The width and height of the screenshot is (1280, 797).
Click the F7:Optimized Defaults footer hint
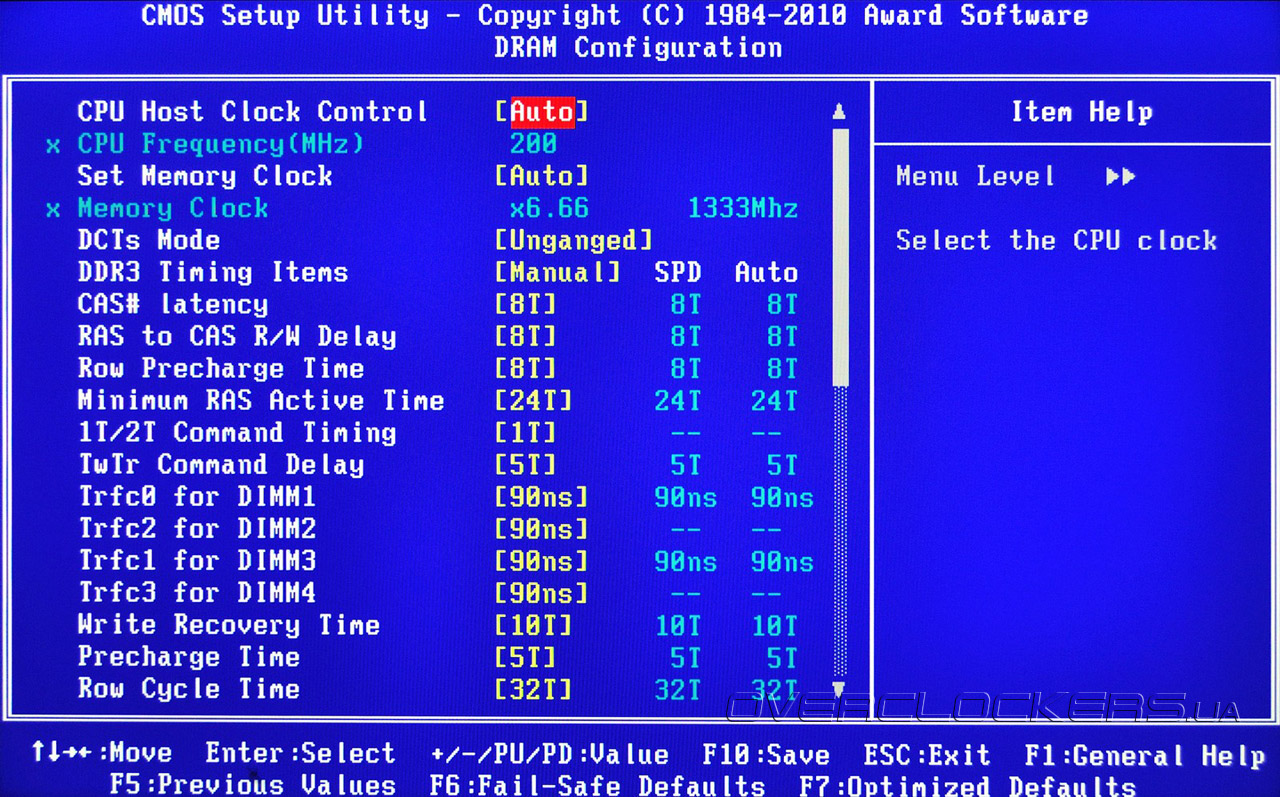[x=968, y=785]
